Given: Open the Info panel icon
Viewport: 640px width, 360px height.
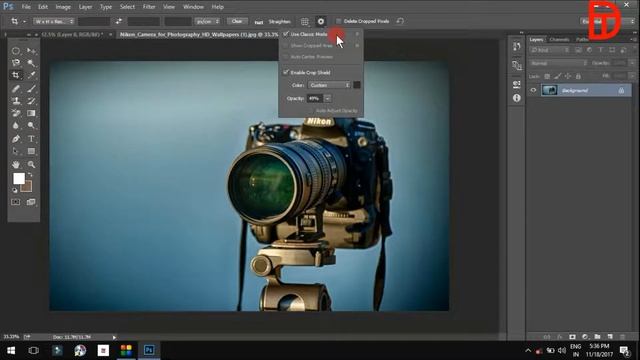Looking at the screenshot, I should (517, 98).
